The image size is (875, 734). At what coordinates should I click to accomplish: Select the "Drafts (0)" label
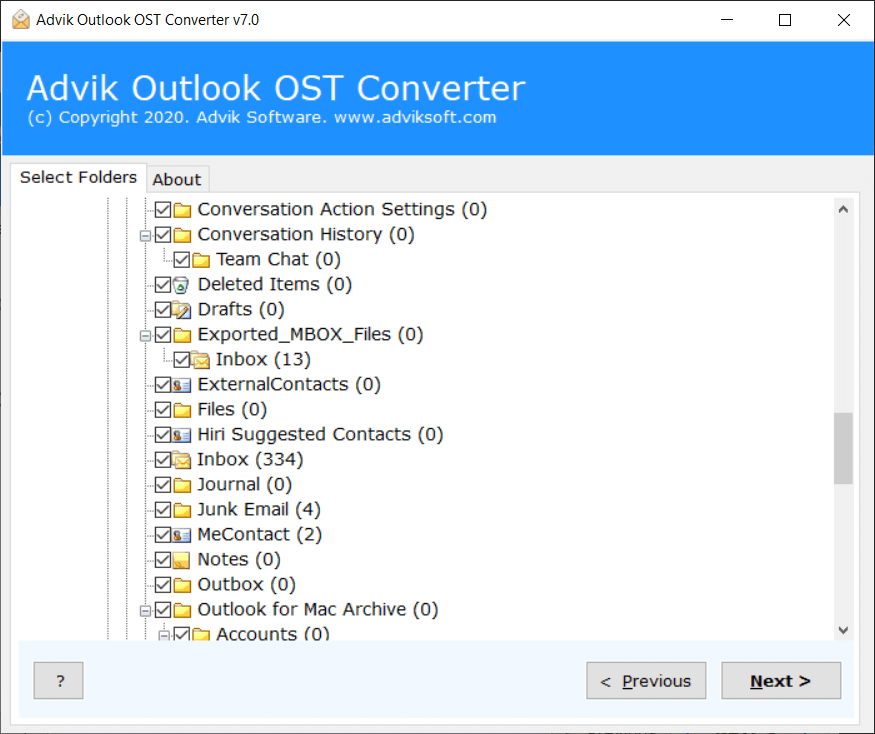(x=241, y=309)
